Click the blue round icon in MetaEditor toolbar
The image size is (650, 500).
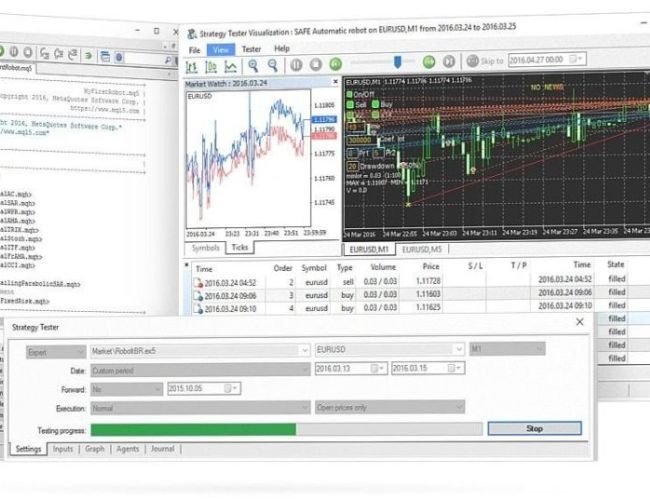point(119,57)
